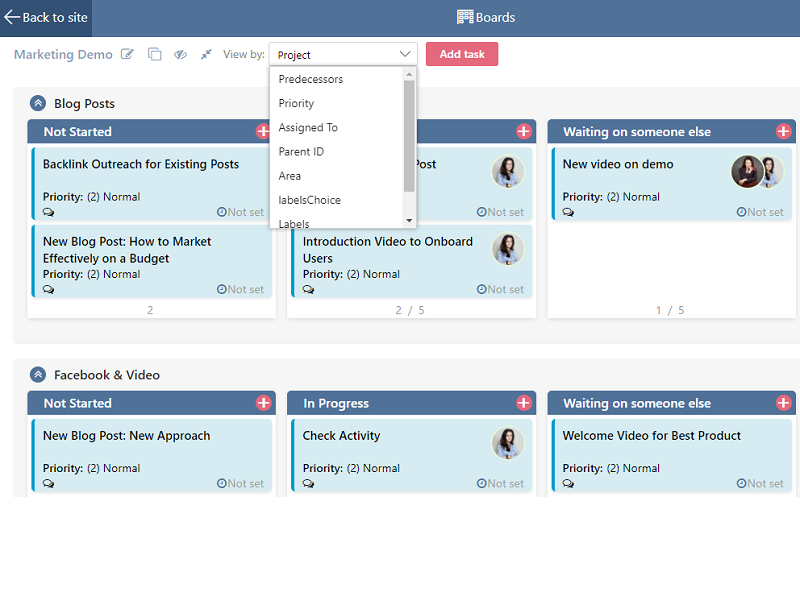Choose Assigned To in the dropdown menu
Screen dimensions: 800x600
tap(307, 127)
